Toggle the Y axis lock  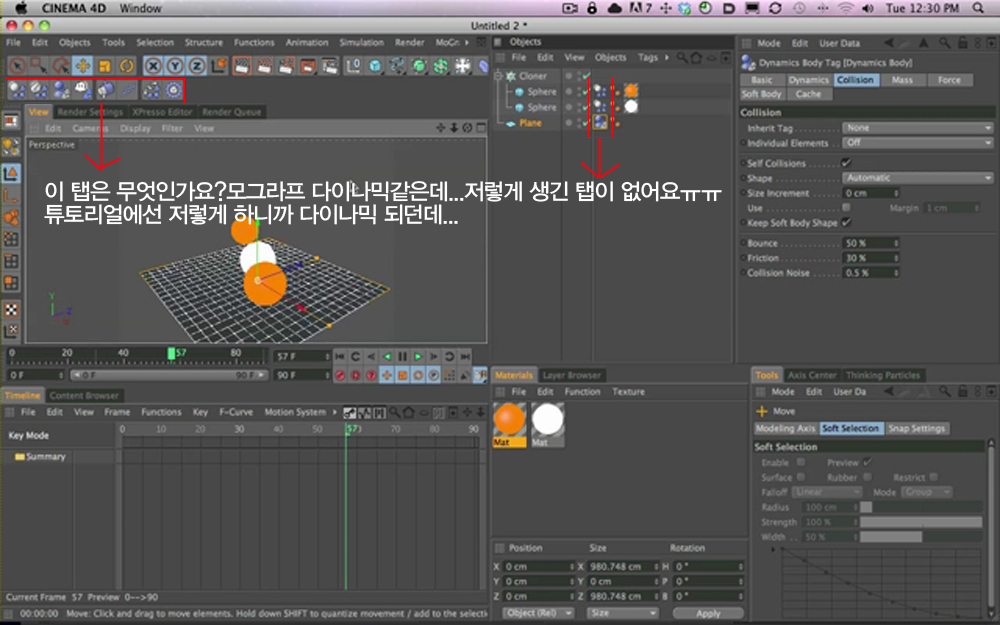pyautogui.click(x=175, y=66)
